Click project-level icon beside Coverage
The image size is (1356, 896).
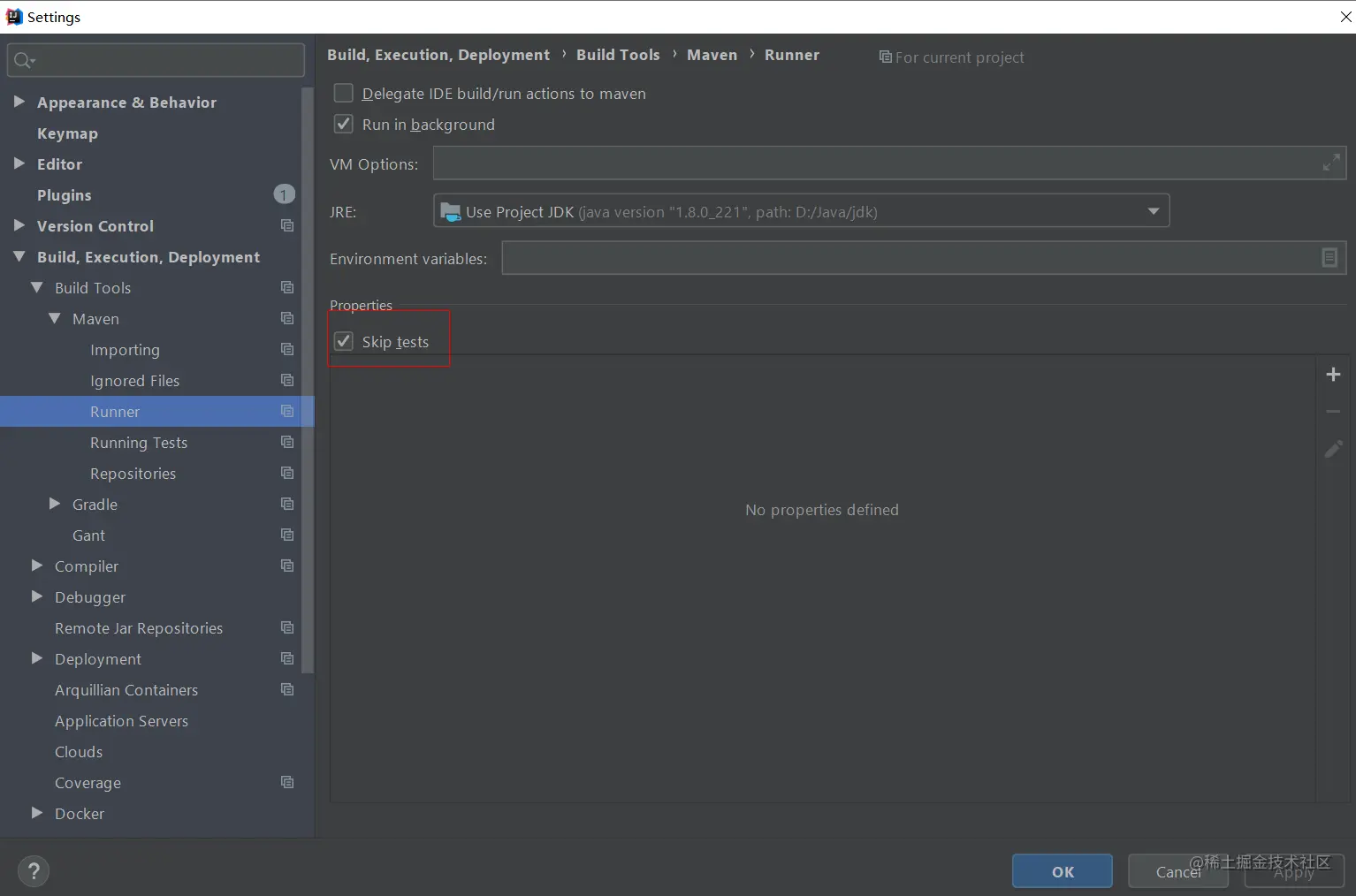[287, 782]
